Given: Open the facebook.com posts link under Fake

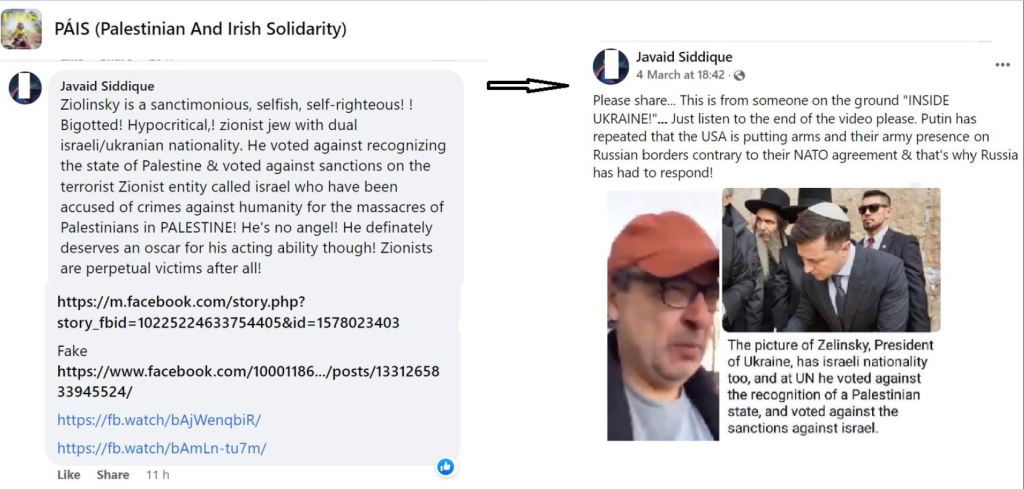Looking at the screenshot, I should point(248,381).
